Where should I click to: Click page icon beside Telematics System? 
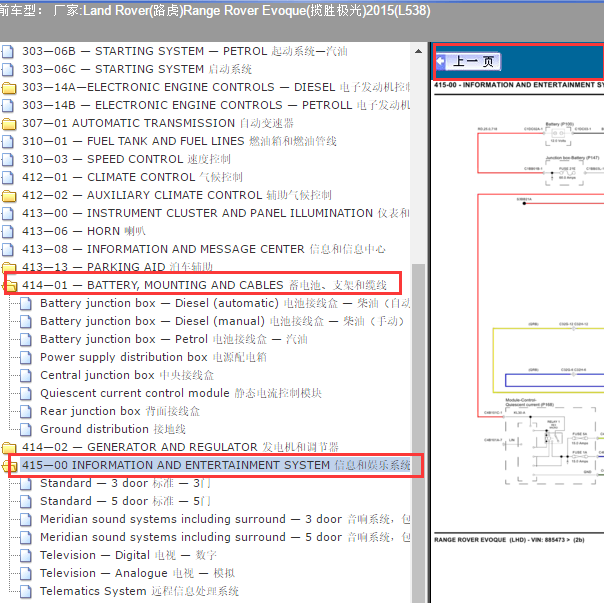coord(26,592)
